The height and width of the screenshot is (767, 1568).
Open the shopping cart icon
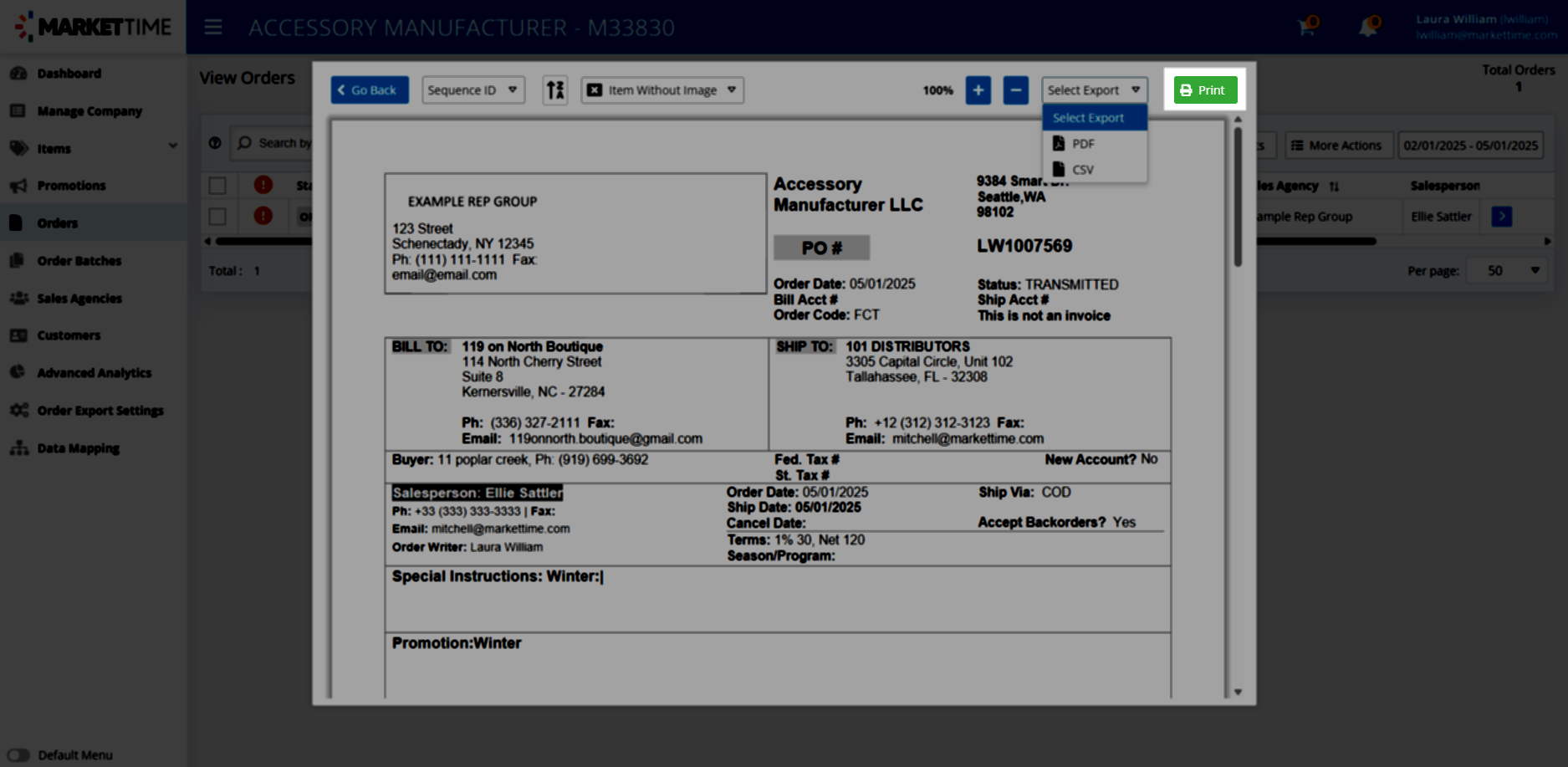coord(1306,27)
